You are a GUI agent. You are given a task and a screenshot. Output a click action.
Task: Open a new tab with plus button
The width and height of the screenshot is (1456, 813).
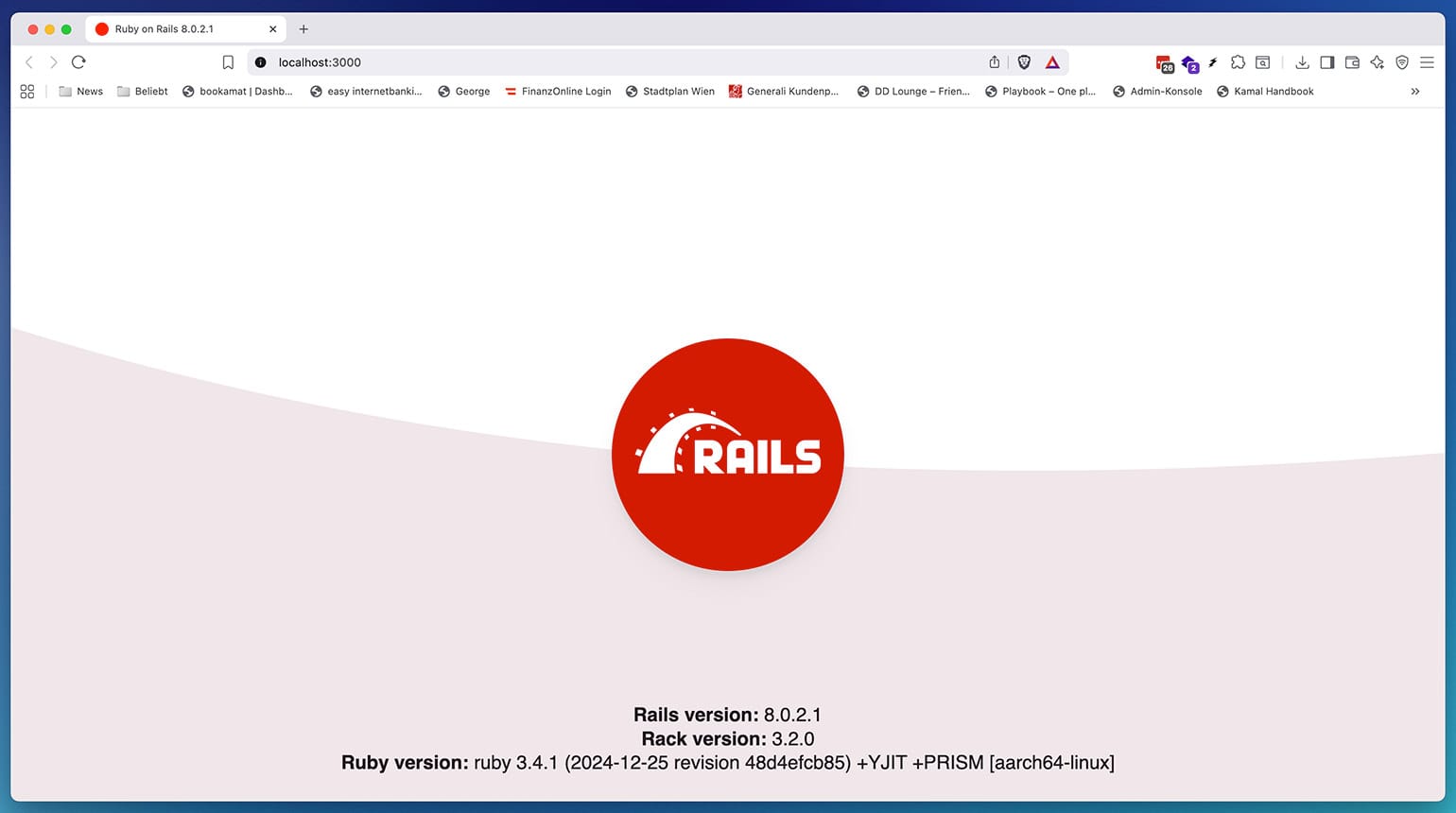click(x=303, y=29)
